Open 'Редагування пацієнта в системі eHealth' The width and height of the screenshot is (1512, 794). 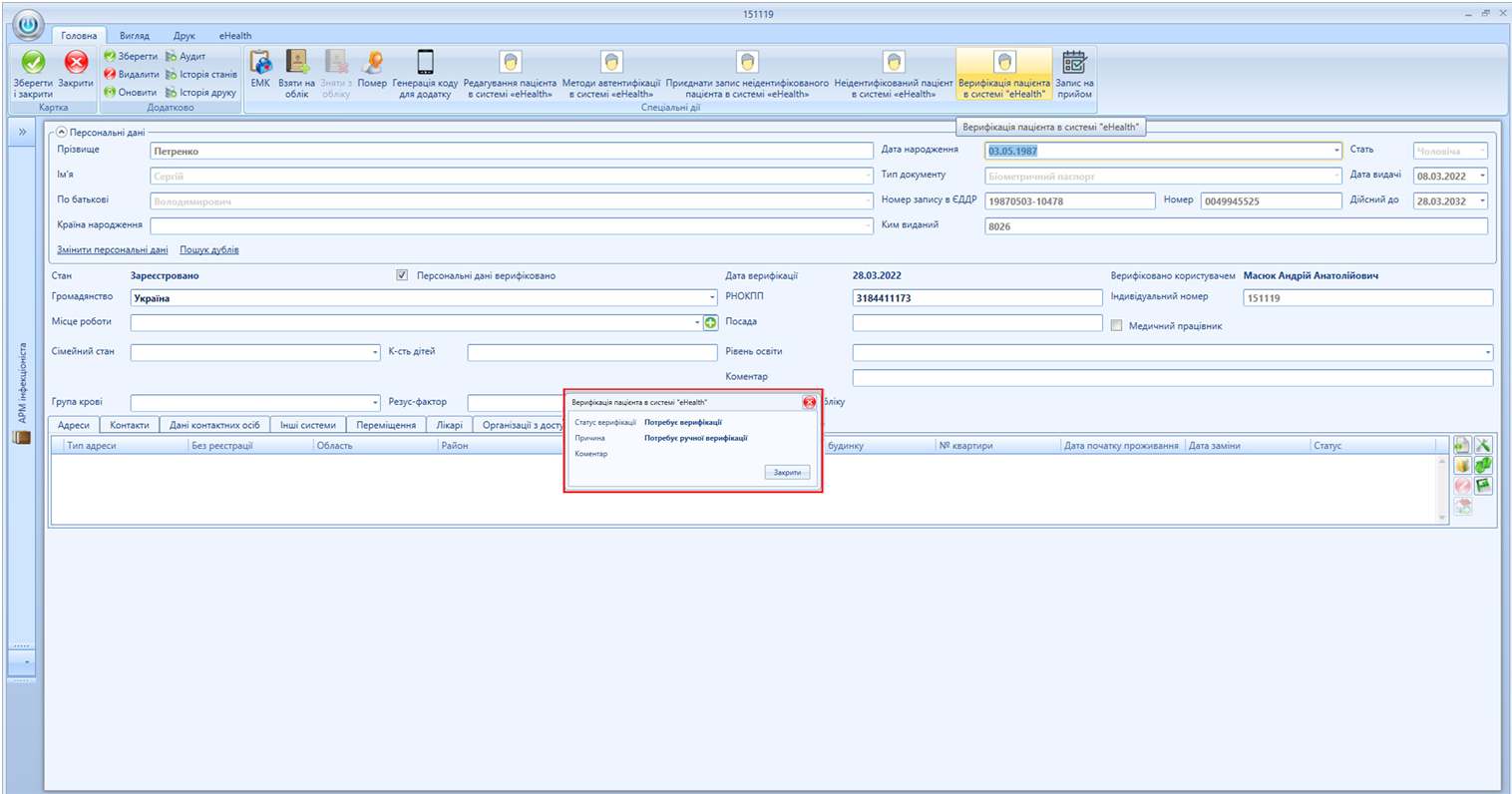click(x=510, y=74)
